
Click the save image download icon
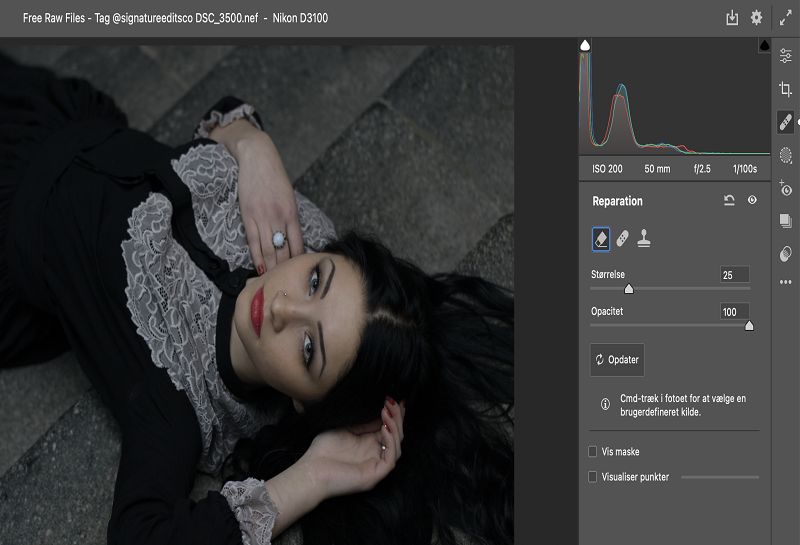coord(732,18)
